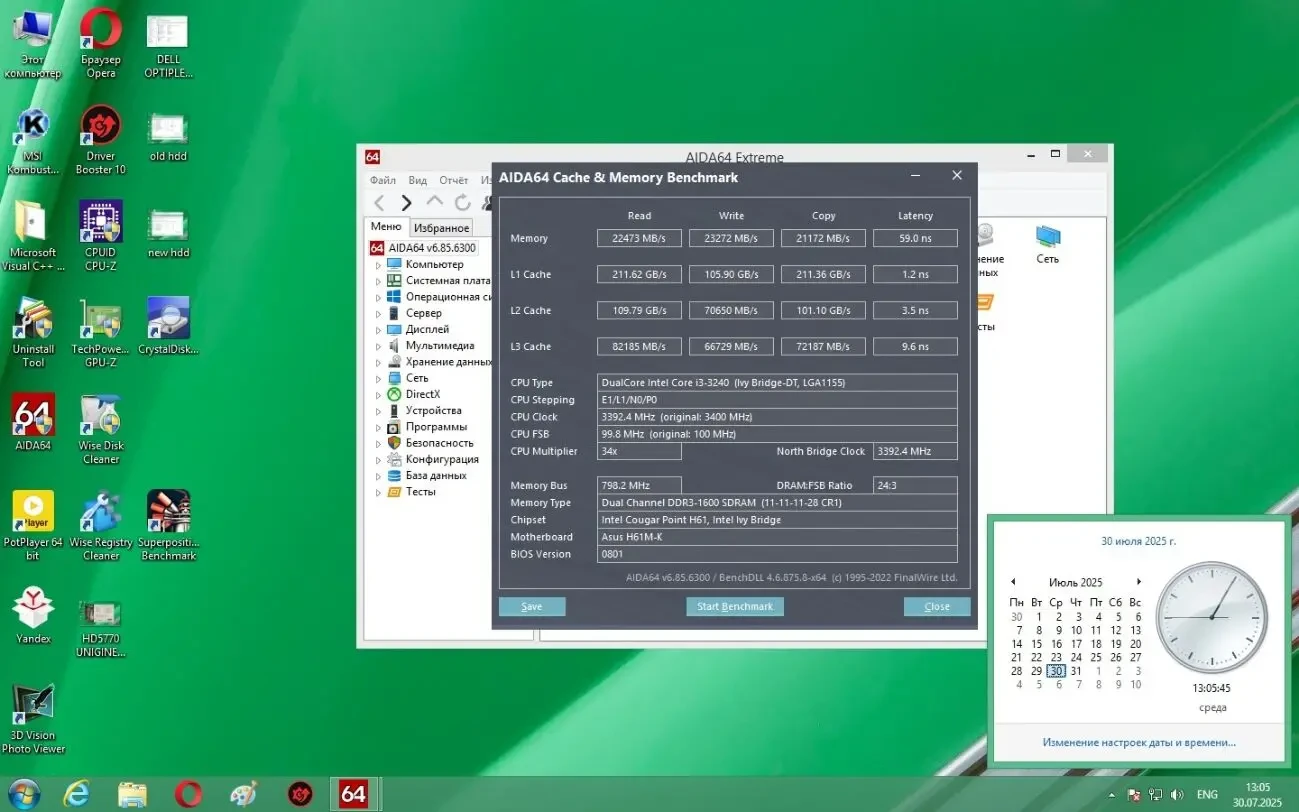The height and width of the screenshot is (812, 1299).
Task: Open the Отчёт menu
Action: [x=453, y=180]
